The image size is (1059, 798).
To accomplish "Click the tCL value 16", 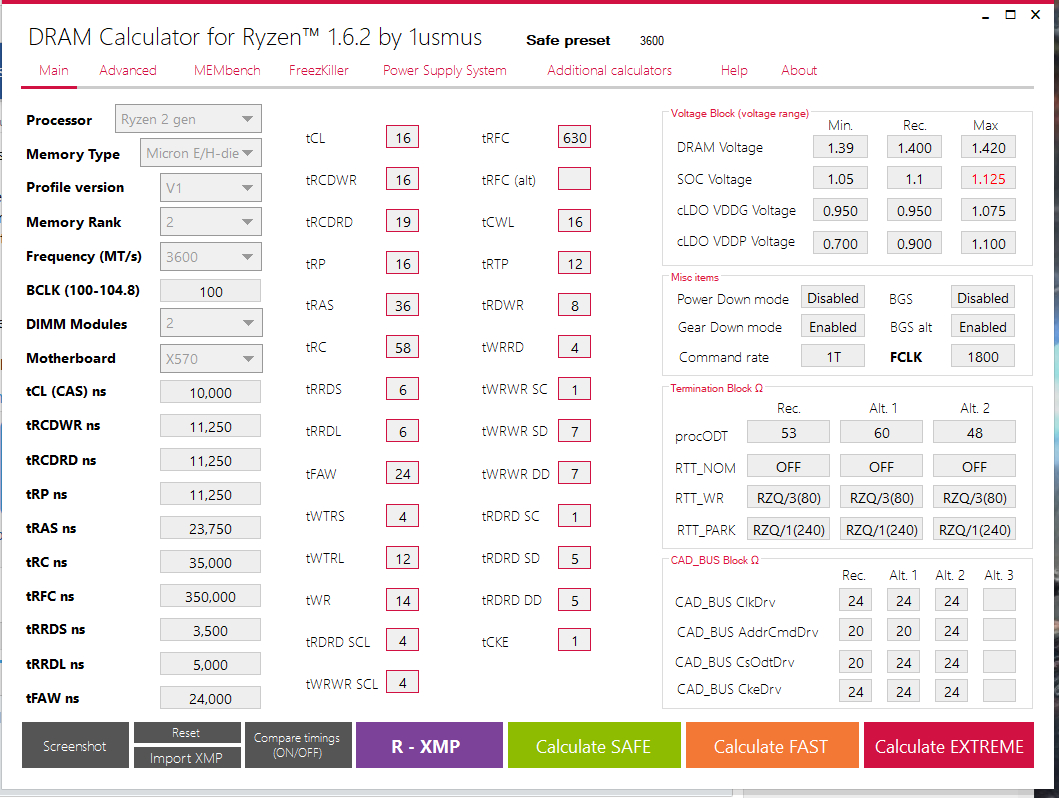I will [403, 137].
